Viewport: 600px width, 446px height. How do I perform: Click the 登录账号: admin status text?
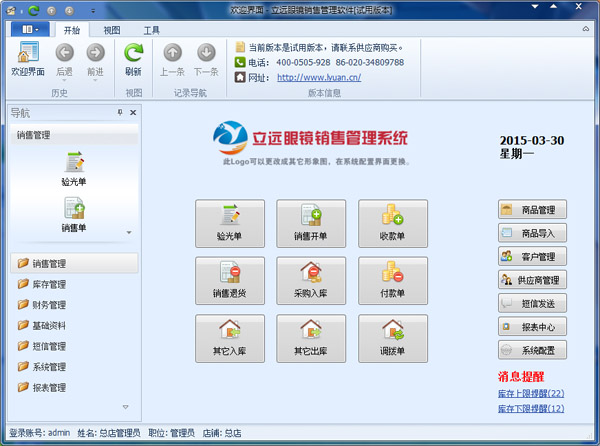(40, 433)
